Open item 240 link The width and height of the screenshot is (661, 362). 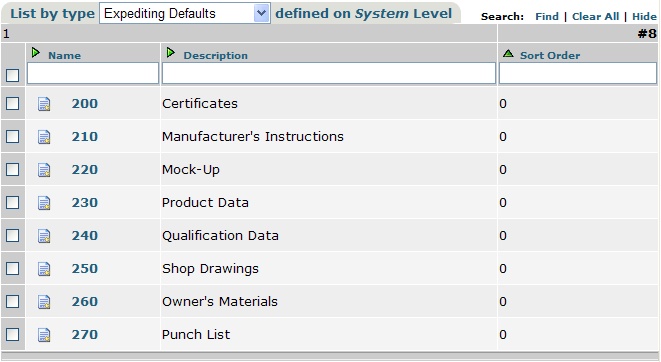pos(85,236)
